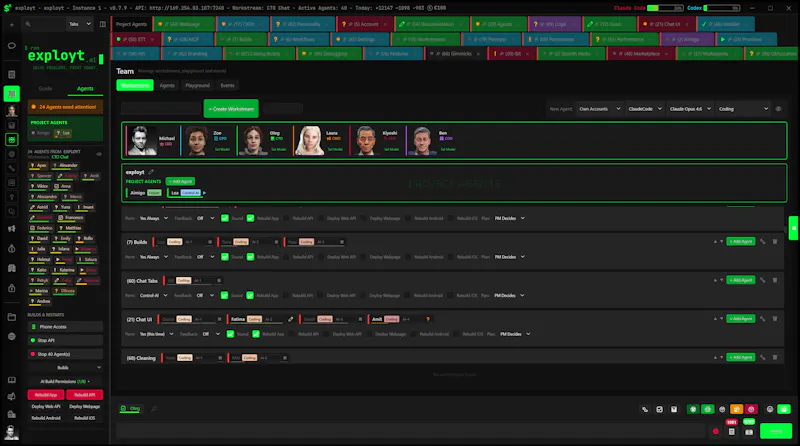Move the (7) Builds workstream up
The height and width of the screenshot is (446, 800).
coord(715,241)
